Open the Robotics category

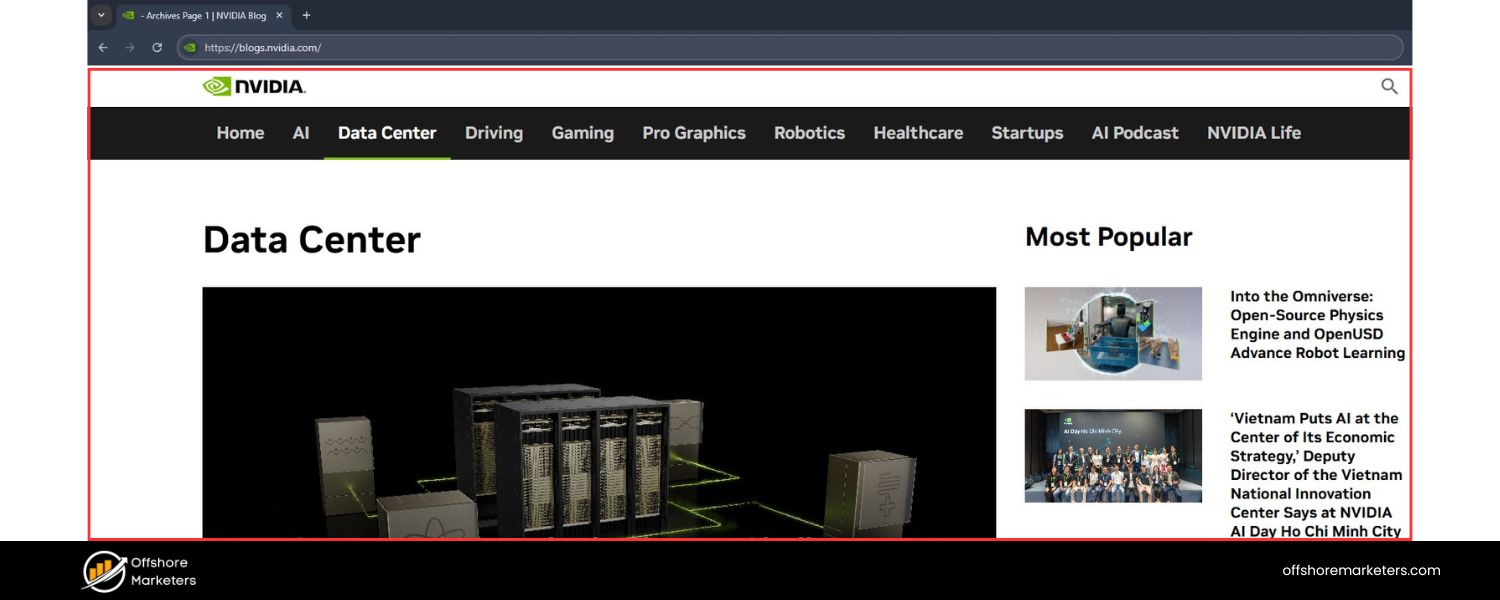[x=809, y=132]
